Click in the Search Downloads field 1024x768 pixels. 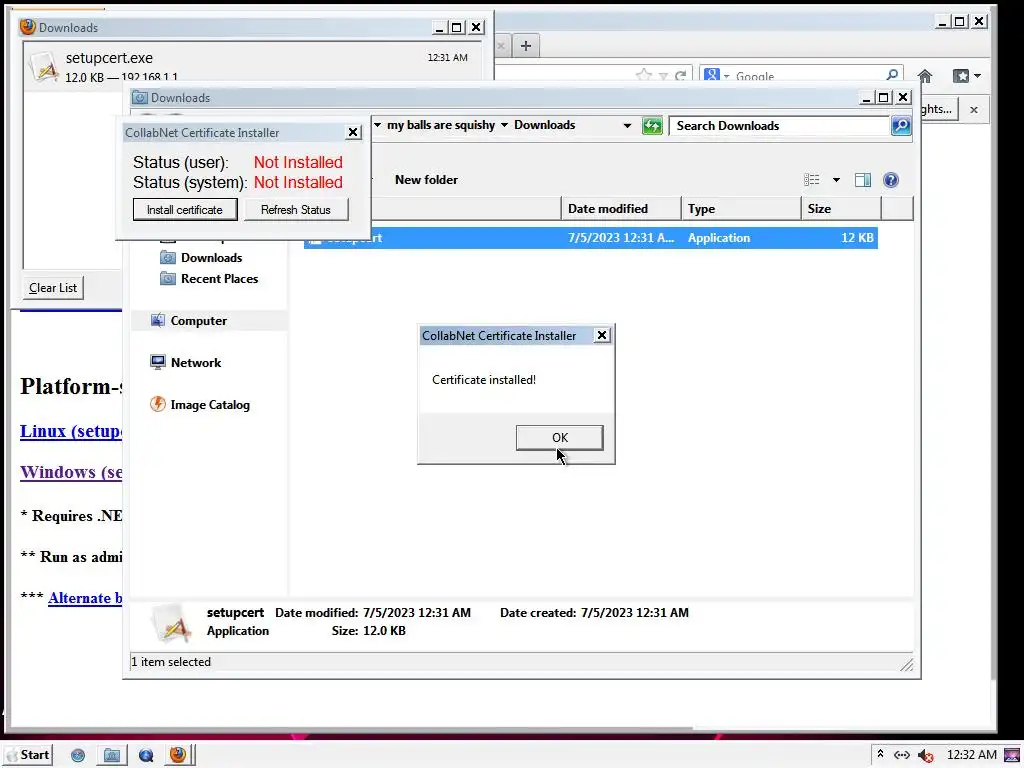[780, 125]
